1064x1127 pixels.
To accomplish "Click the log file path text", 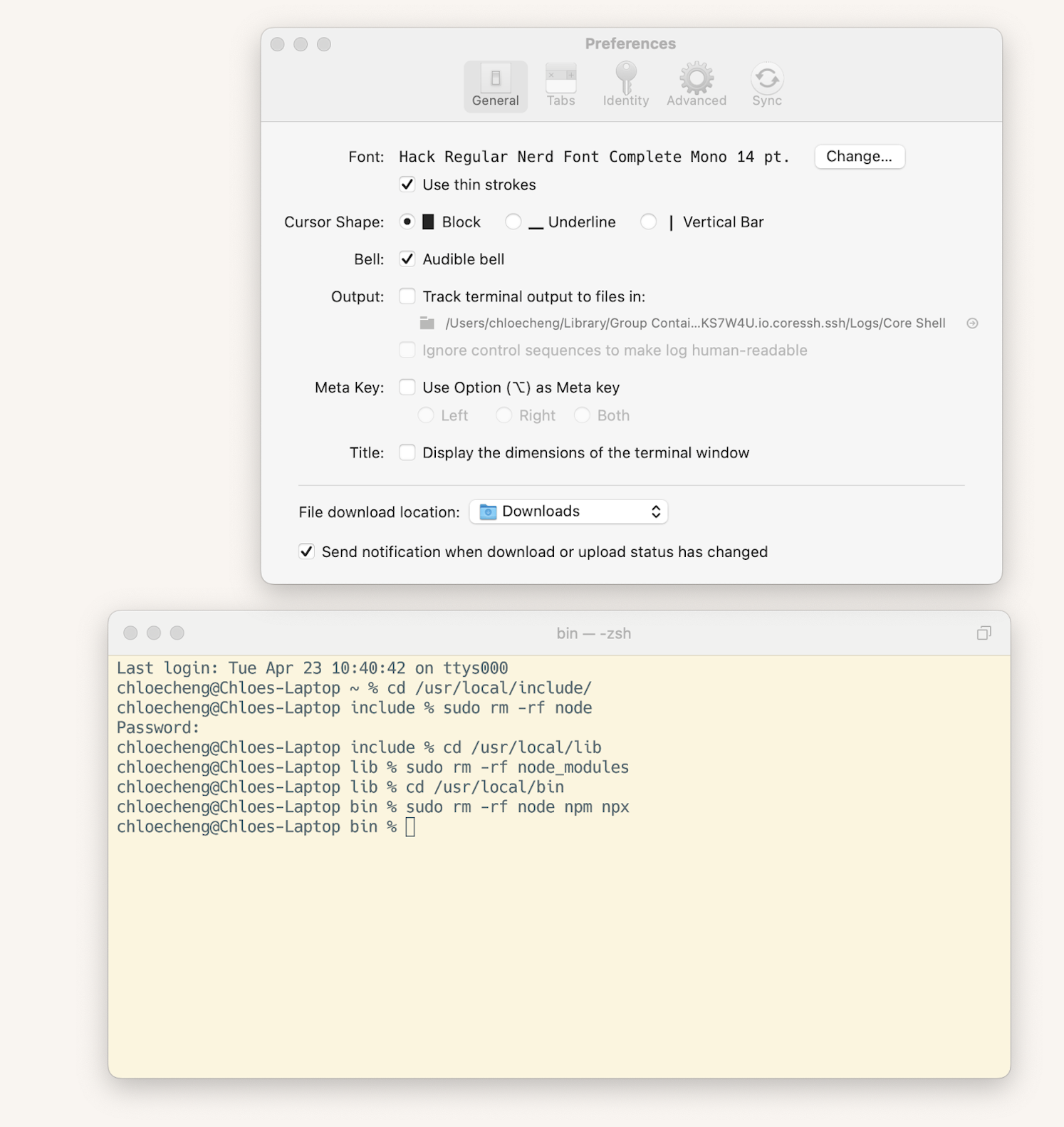I will (695, 323).
